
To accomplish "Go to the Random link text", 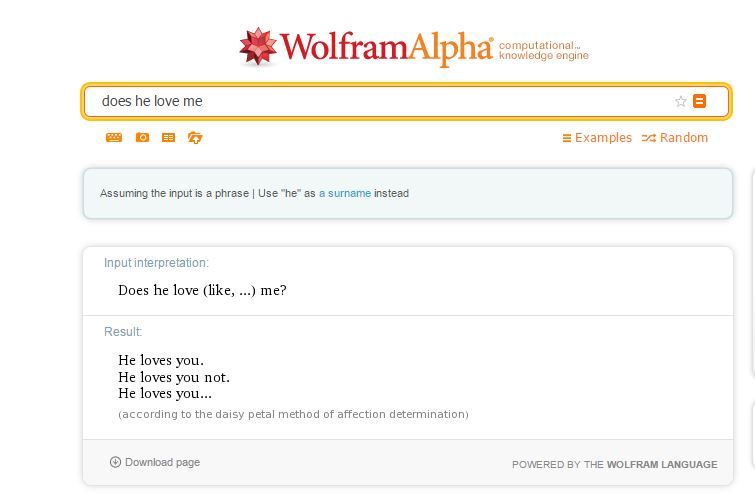I will [x=684, y=138].
